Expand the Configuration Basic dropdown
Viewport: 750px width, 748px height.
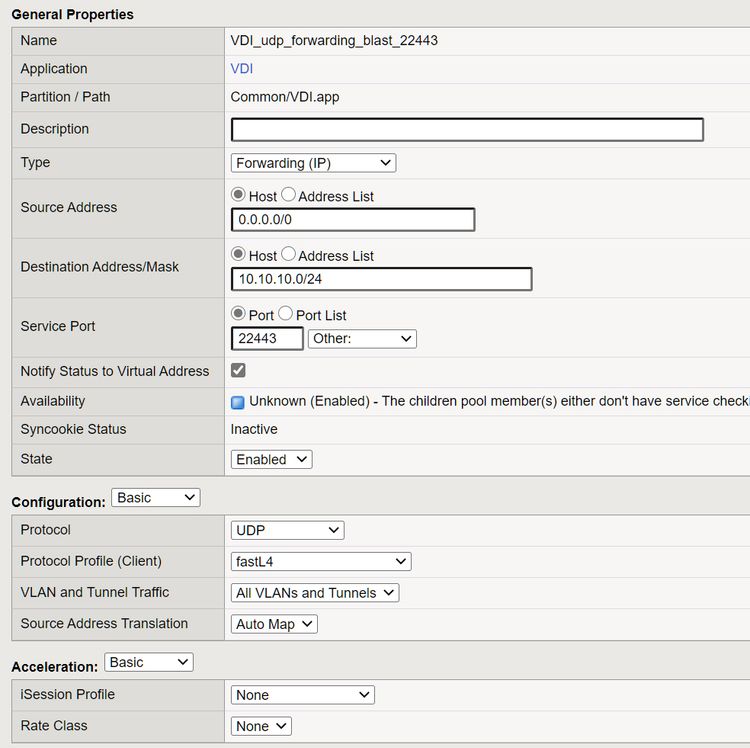point(155,498)
